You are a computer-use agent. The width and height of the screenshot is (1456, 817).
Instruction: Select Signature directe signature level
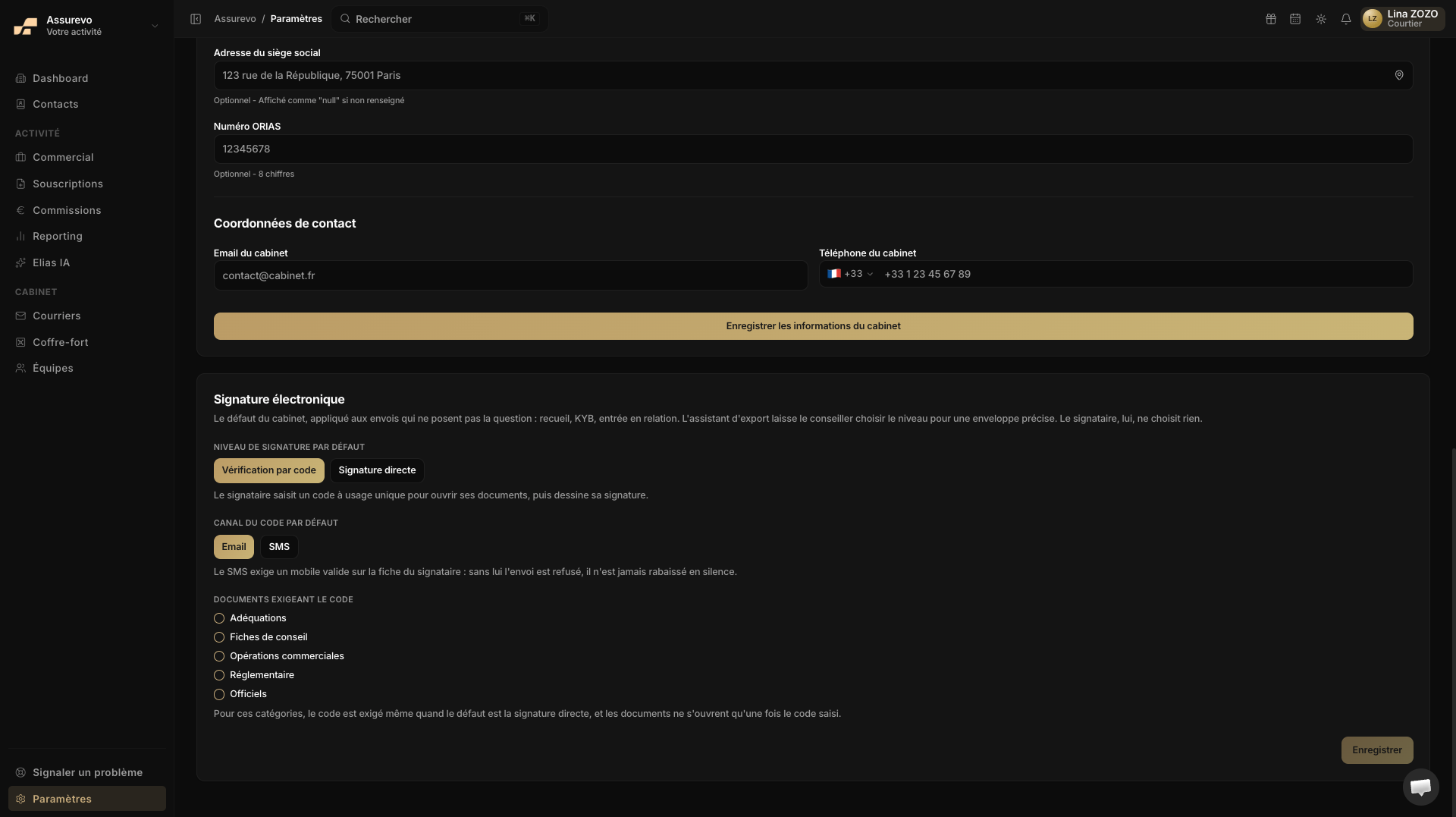tap(377, 471)
